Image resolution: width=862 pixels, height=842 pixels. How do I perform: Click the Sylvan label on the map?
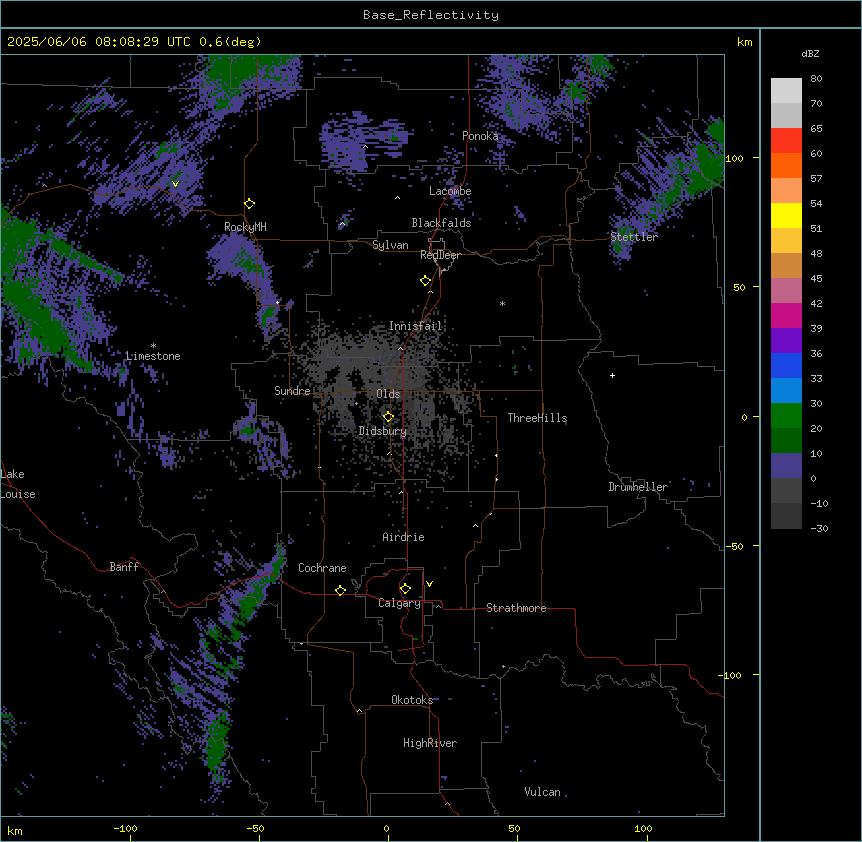[x=390, y=245]
